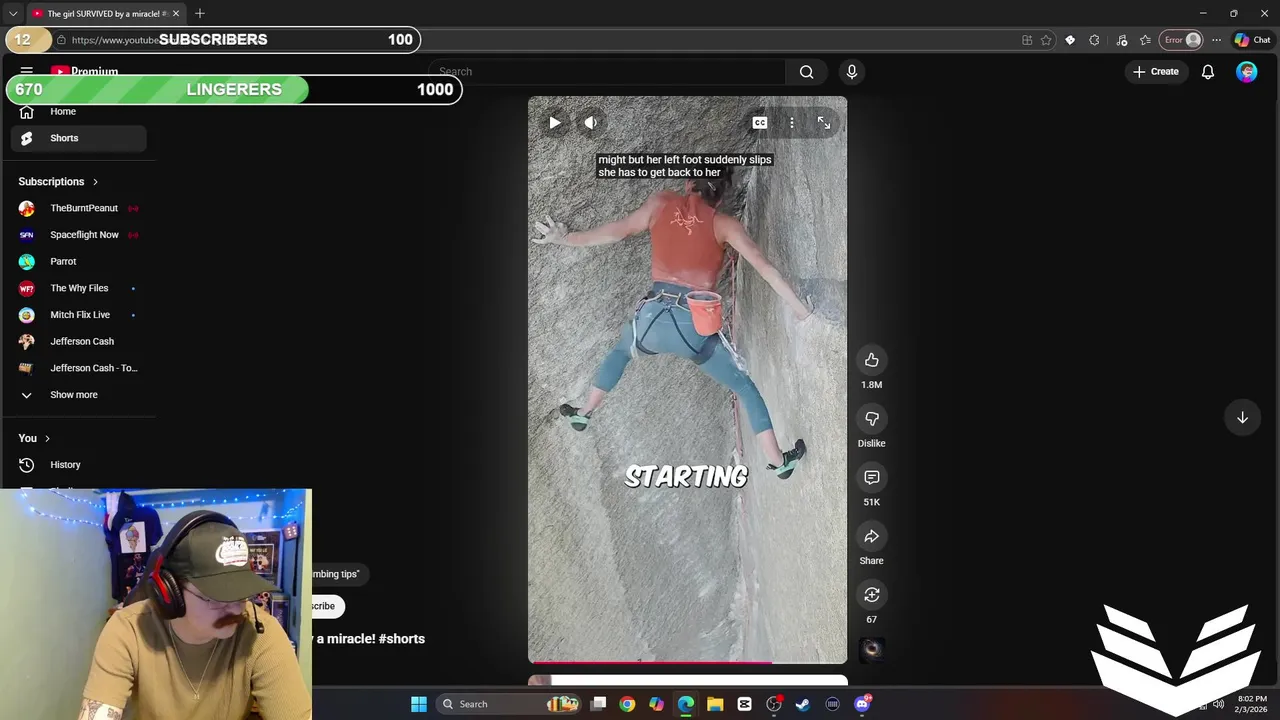
Task: Open History in the sidebar
Action: pyautogui.click(x=79, y=465)
